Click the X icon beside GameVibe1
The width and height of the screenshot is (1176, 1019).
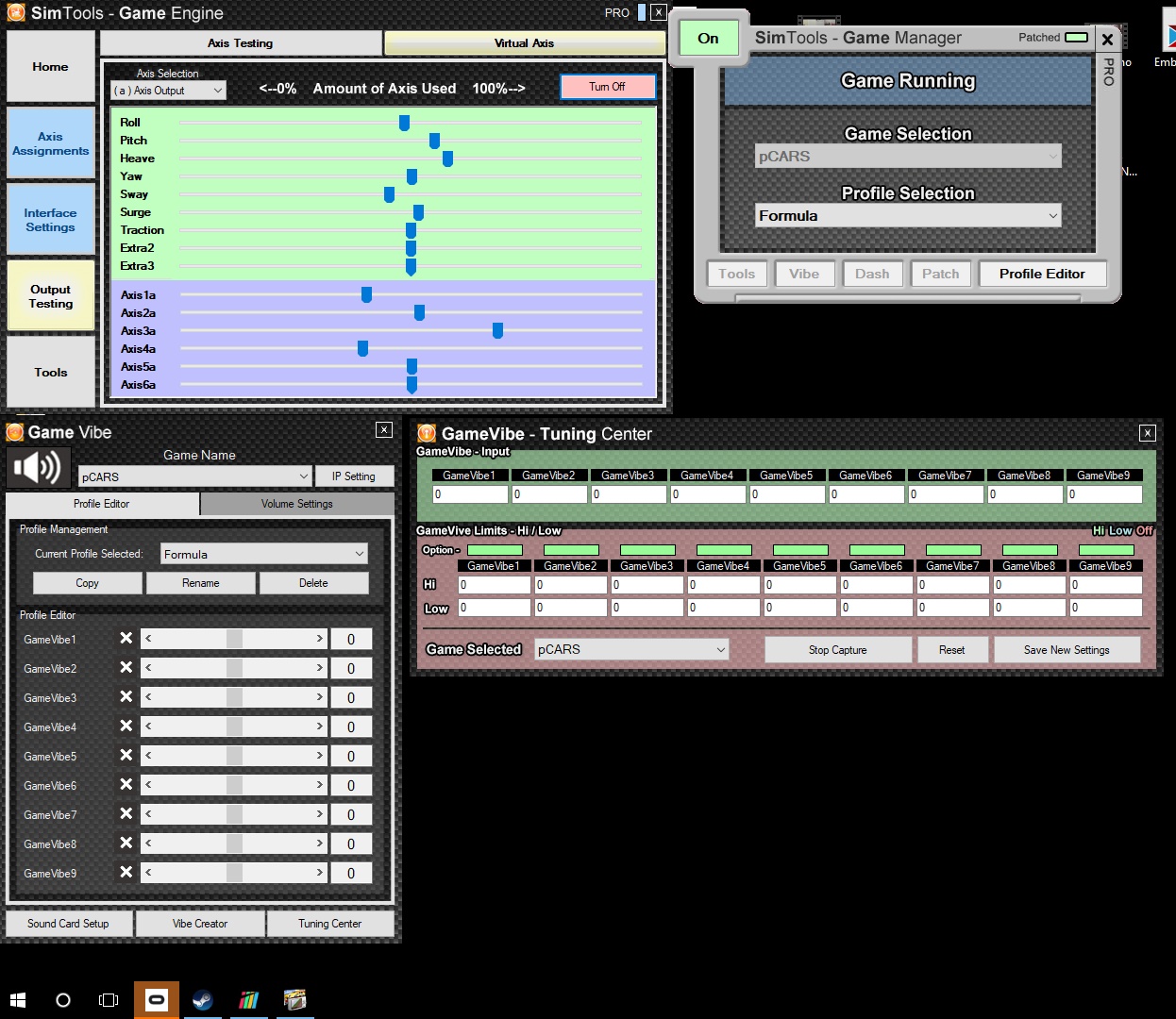(126, 639)
